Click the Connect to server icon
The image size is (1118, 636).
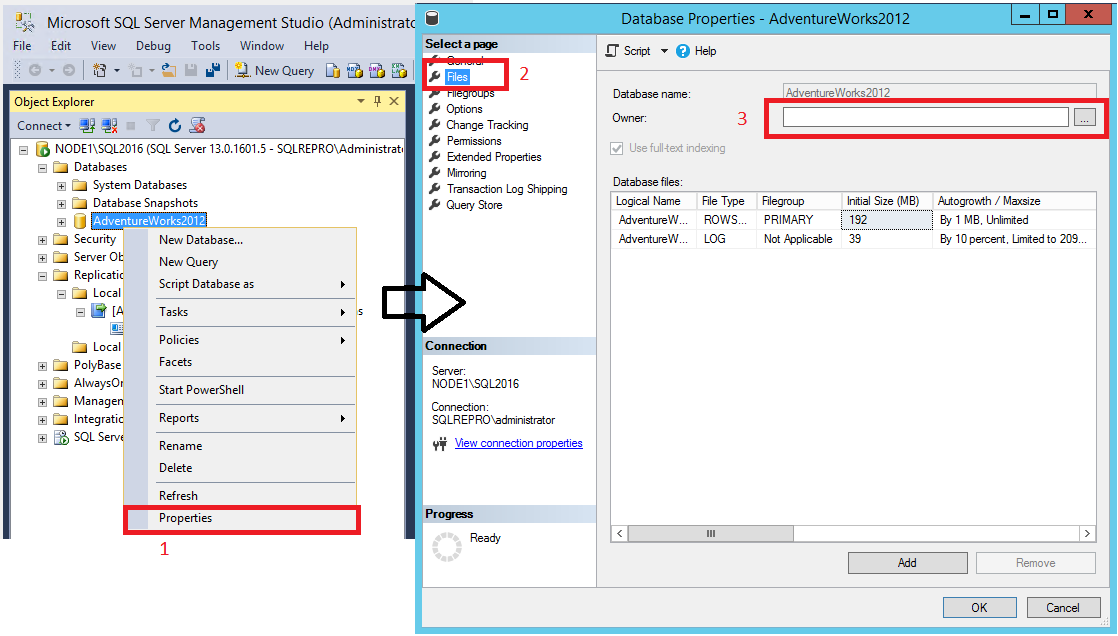click(x=86, y=125)
